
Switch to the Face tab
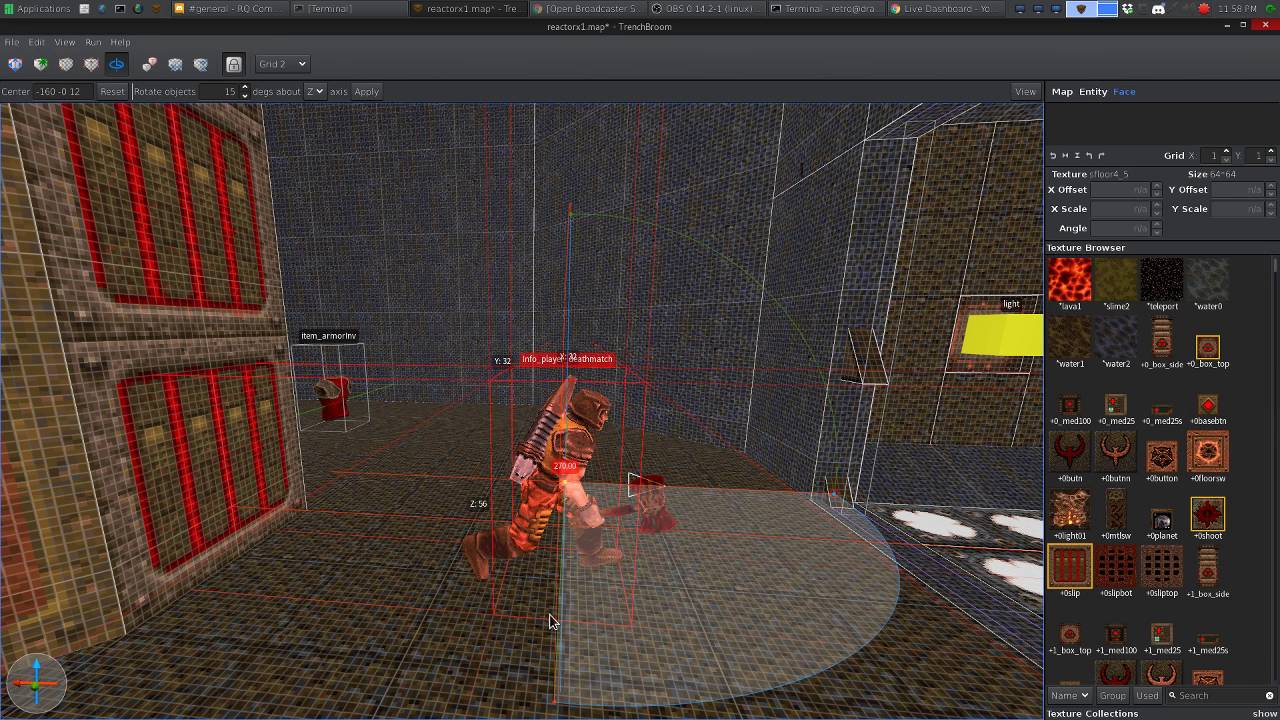coord(1124,91)
